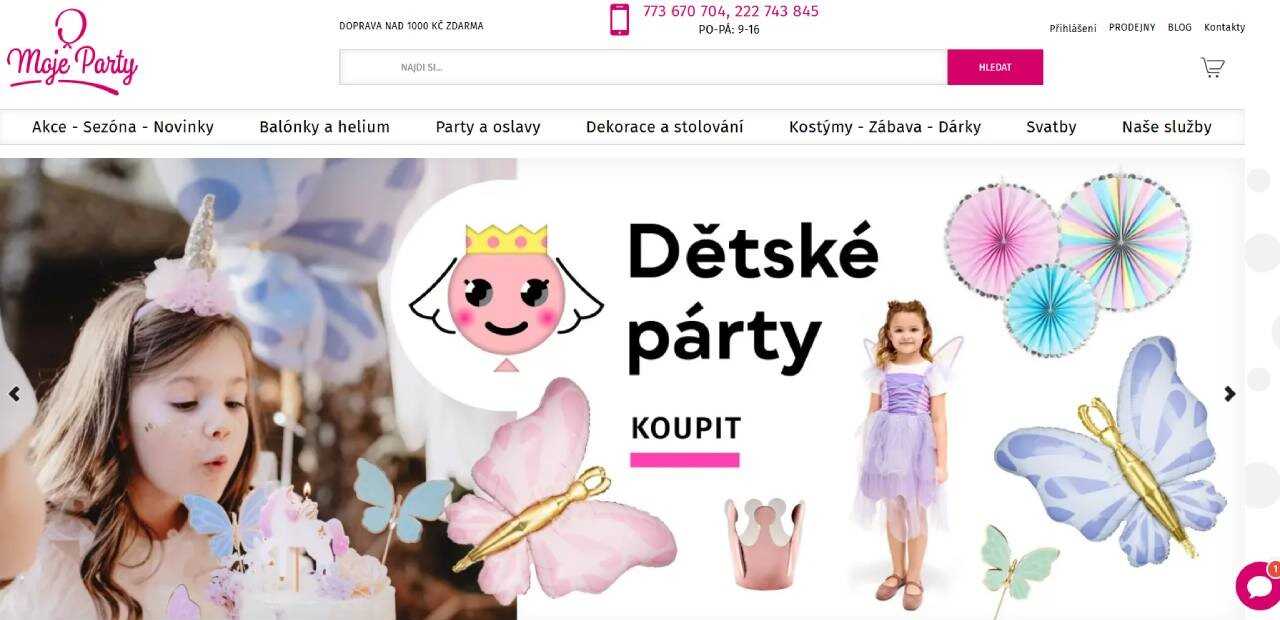Expand Dekorace a stolování menu

point(665,127)
